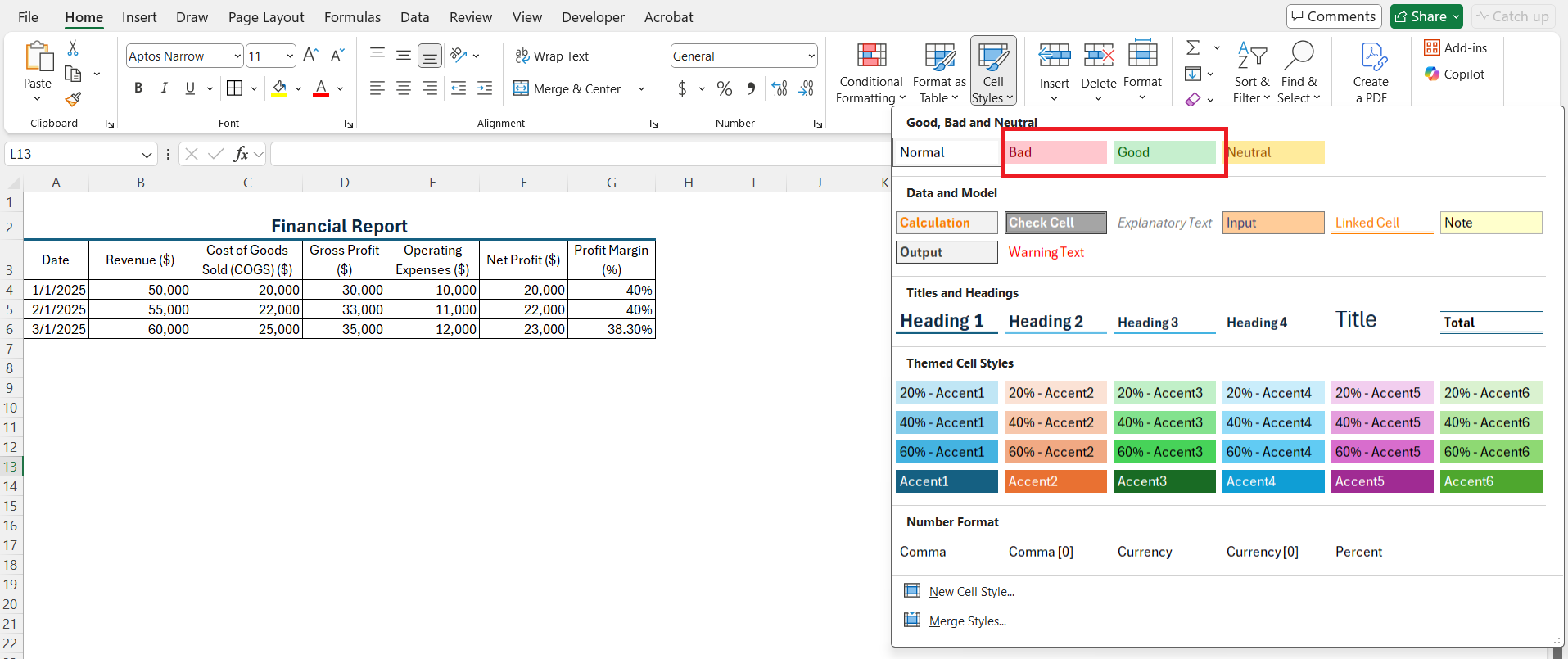Increase font size with the large A
Image resolution: width=1568 pixels, height=659 pixels.
point(310,56)
